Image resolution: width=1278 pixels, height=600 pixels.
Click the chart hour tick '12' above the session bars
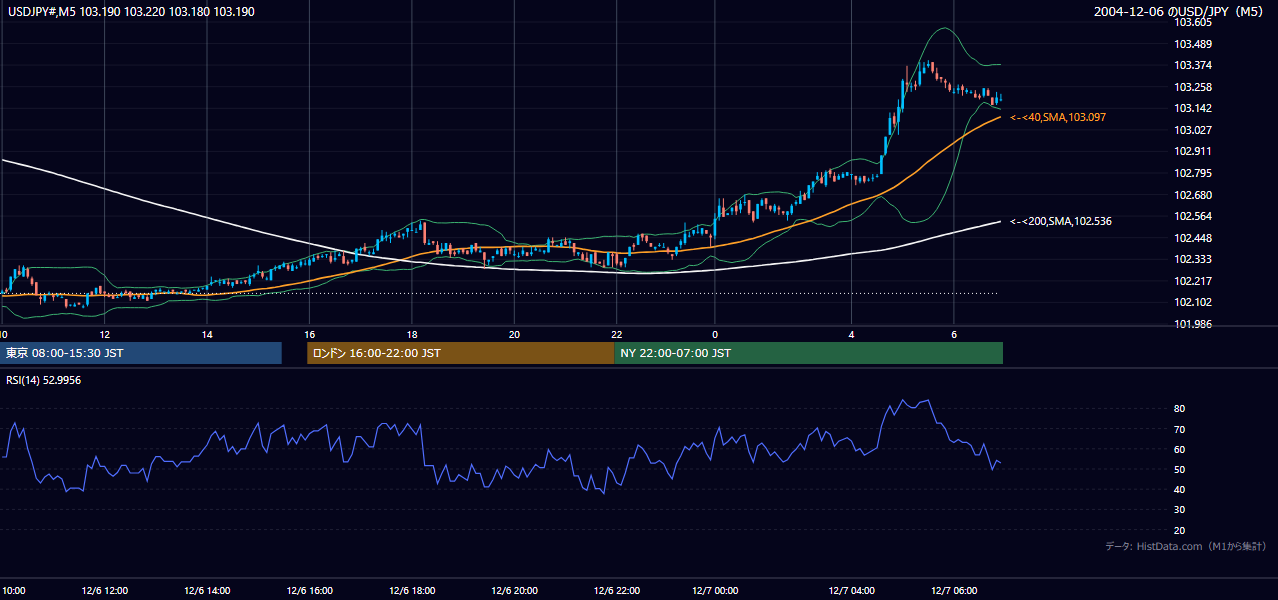coord(104,334)
